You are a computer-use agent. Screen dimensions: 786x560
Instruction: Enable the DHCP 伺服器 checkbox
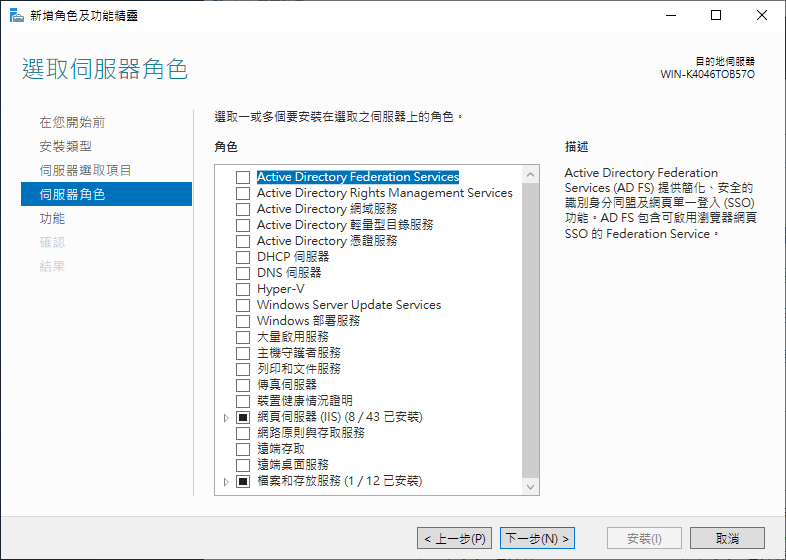243,257
